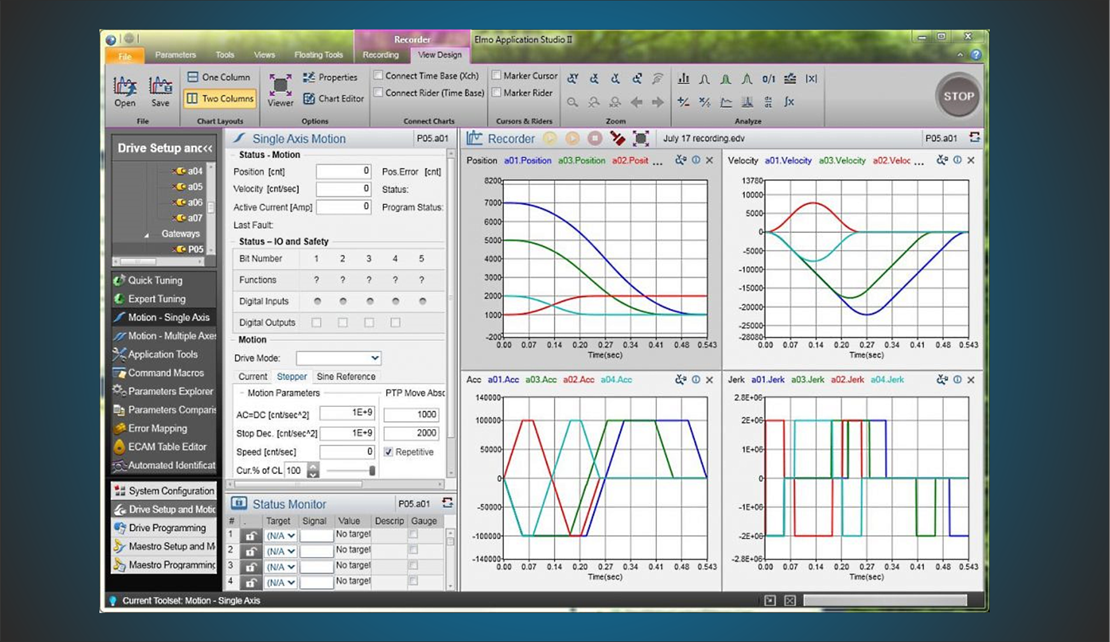Select the One Column chart layout
The width and height of the screenshot is (1110, 642).
218,77
